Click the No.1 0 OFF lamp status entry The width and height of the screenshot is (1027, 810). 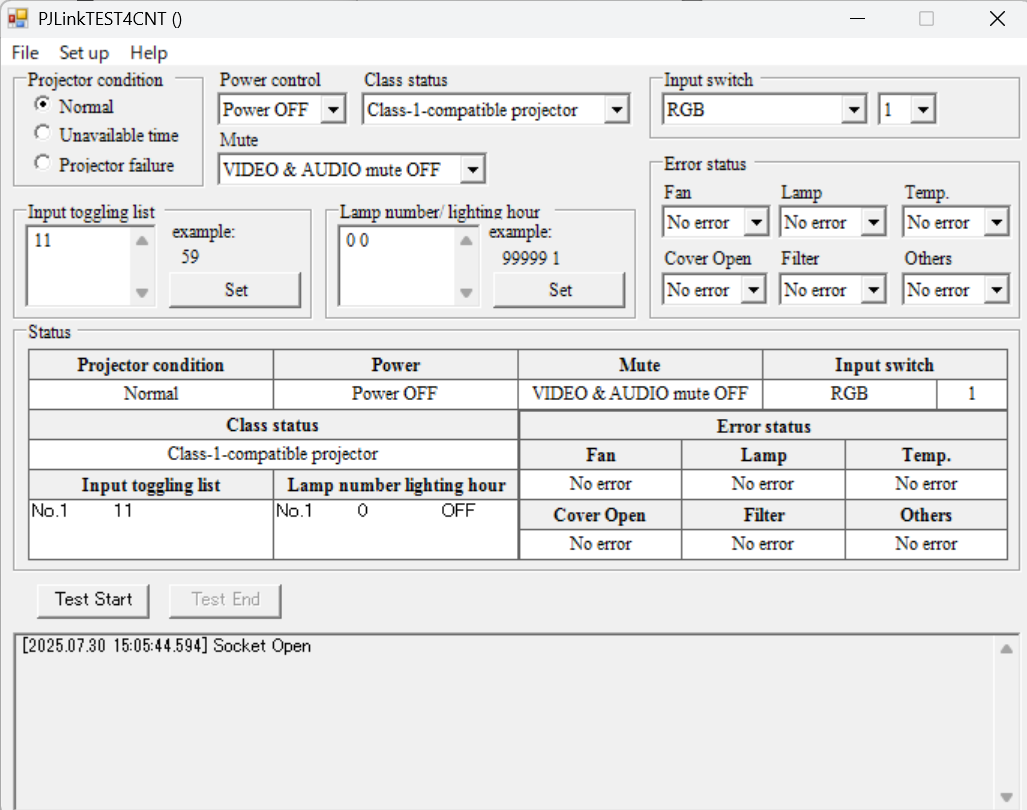[375, 511]
